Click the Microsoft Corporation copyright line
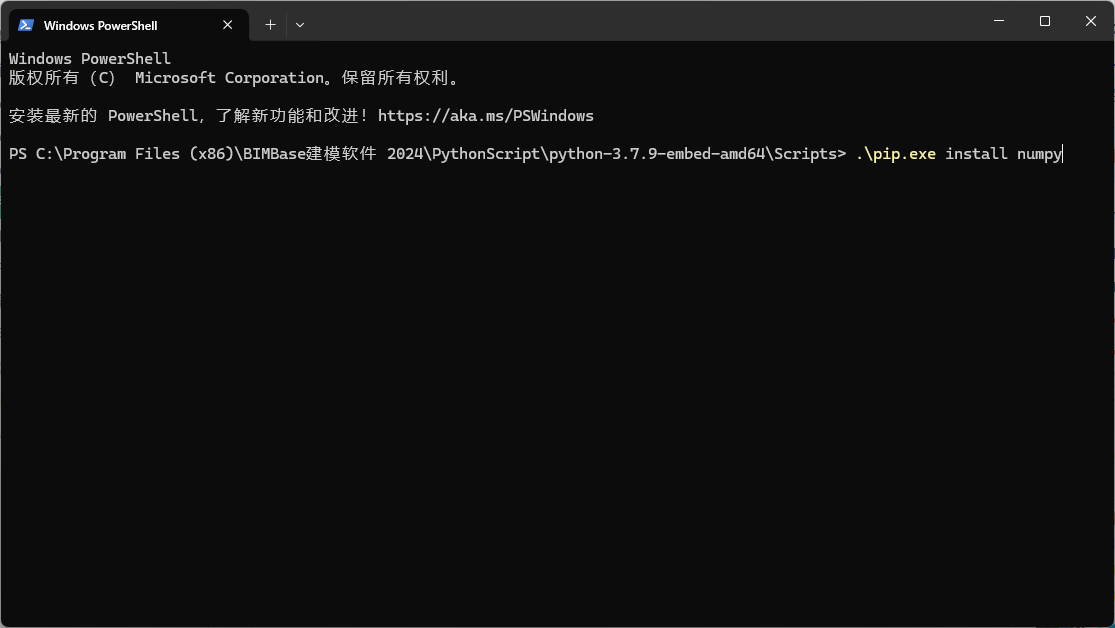This screenshot has height=628, width=1115. tap(233, 78)
